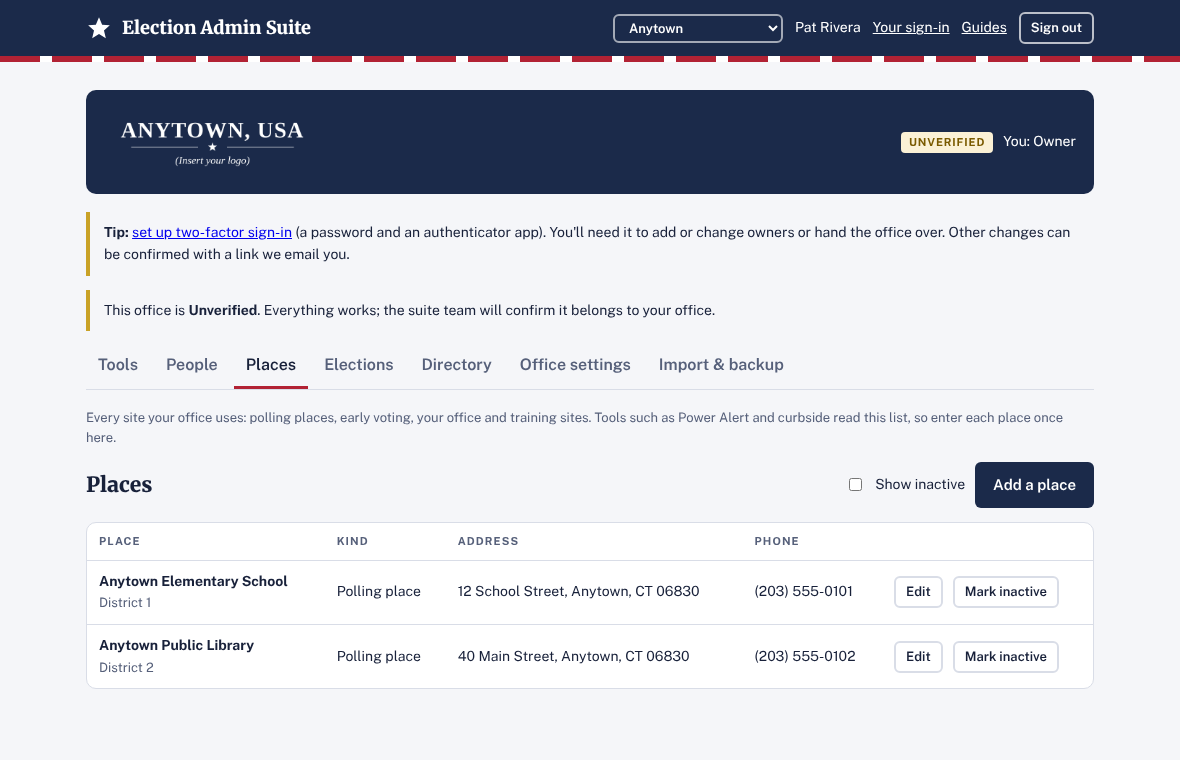Click the Sign out button

[x=1056, y=28]
